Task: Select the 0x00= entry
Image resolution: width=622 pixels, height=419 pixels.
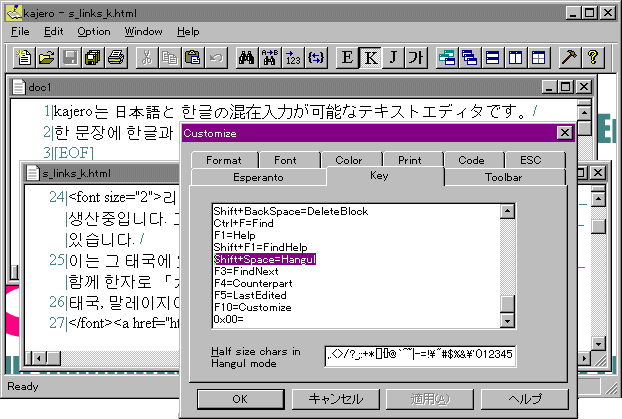Action: click(x=228, y=319)
